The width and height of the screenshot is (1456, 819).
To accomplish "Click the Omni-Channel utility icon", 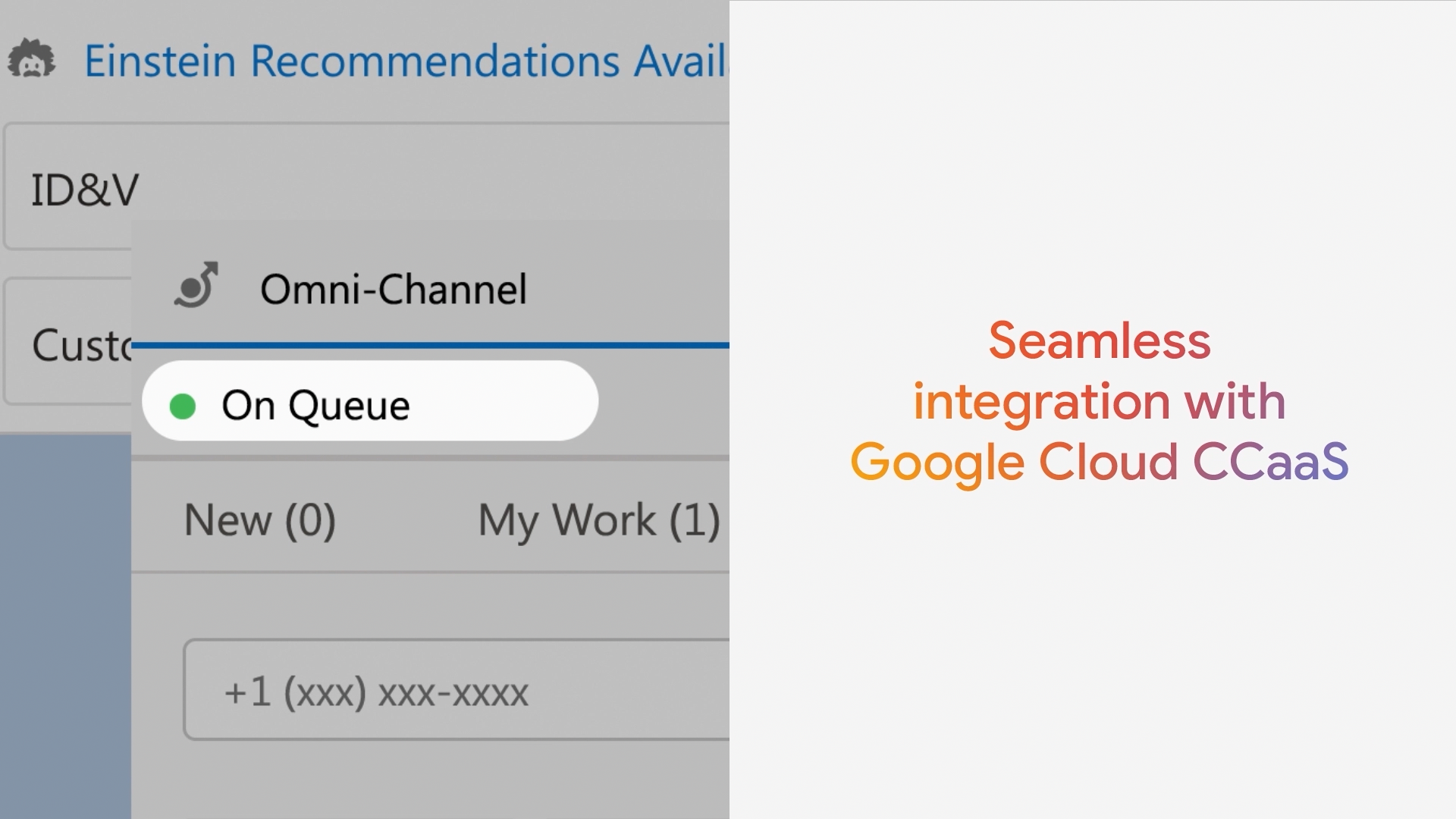I will pyautogui.click(x=197, y=285).
